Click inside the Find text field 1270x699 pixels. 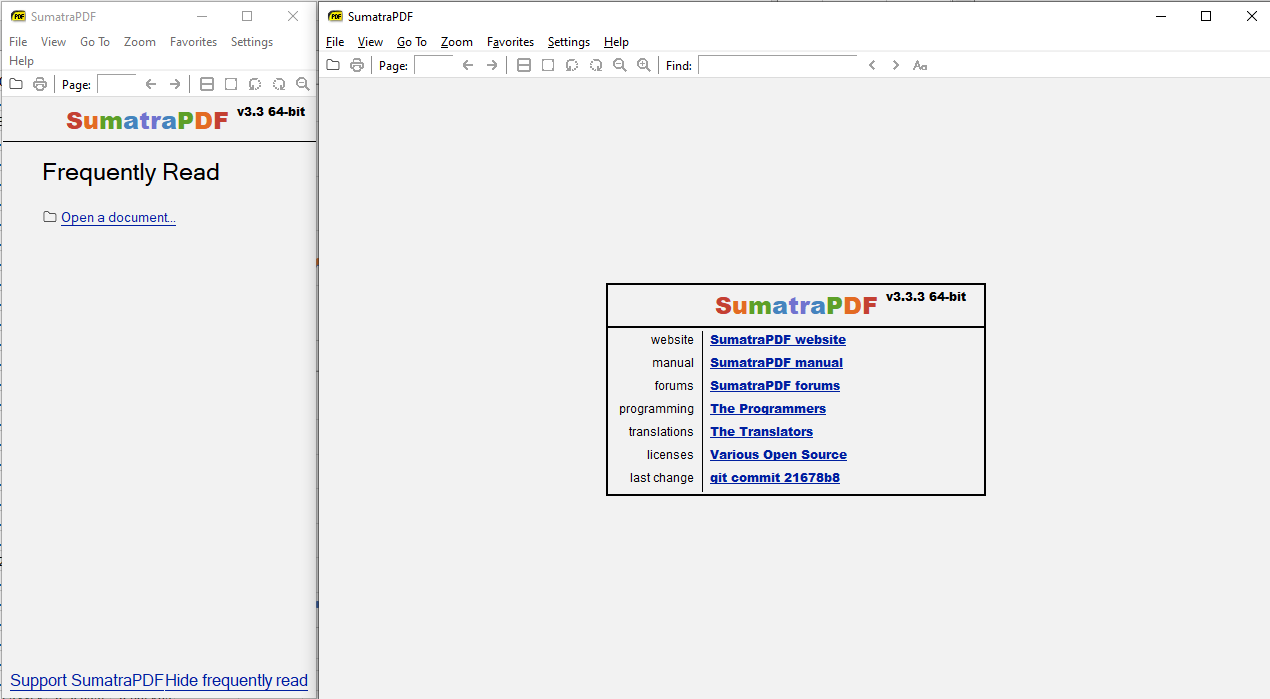coord(778,64)
